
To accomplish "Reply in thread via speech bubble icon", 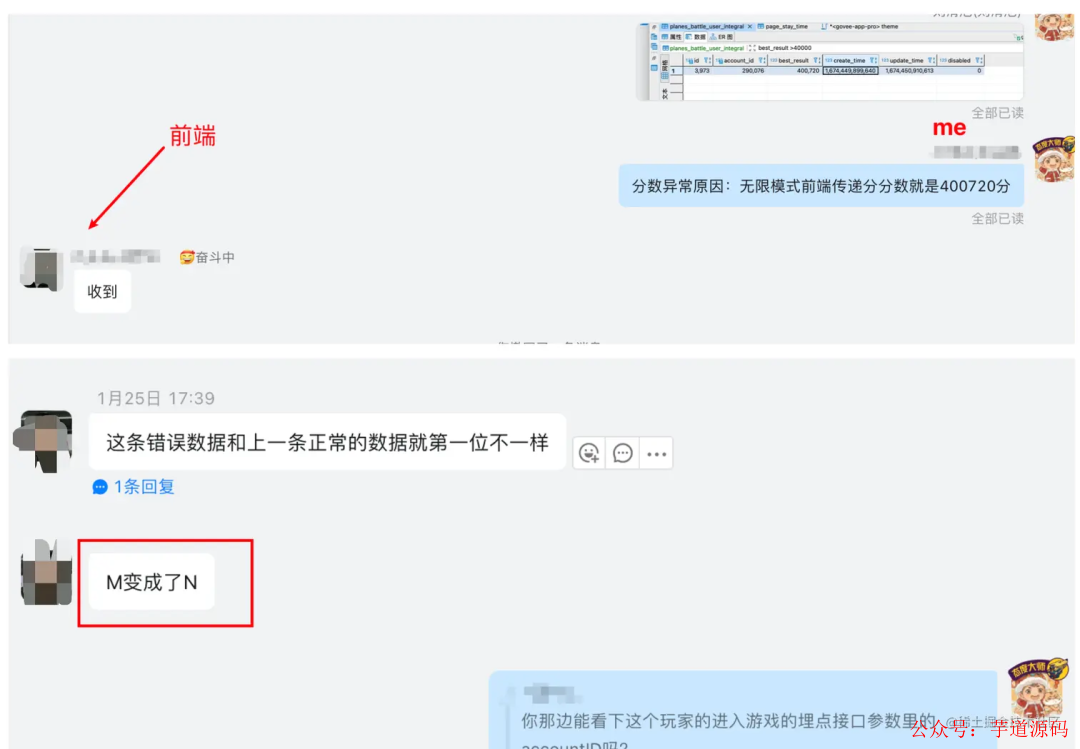I will [x=623, y=453].
